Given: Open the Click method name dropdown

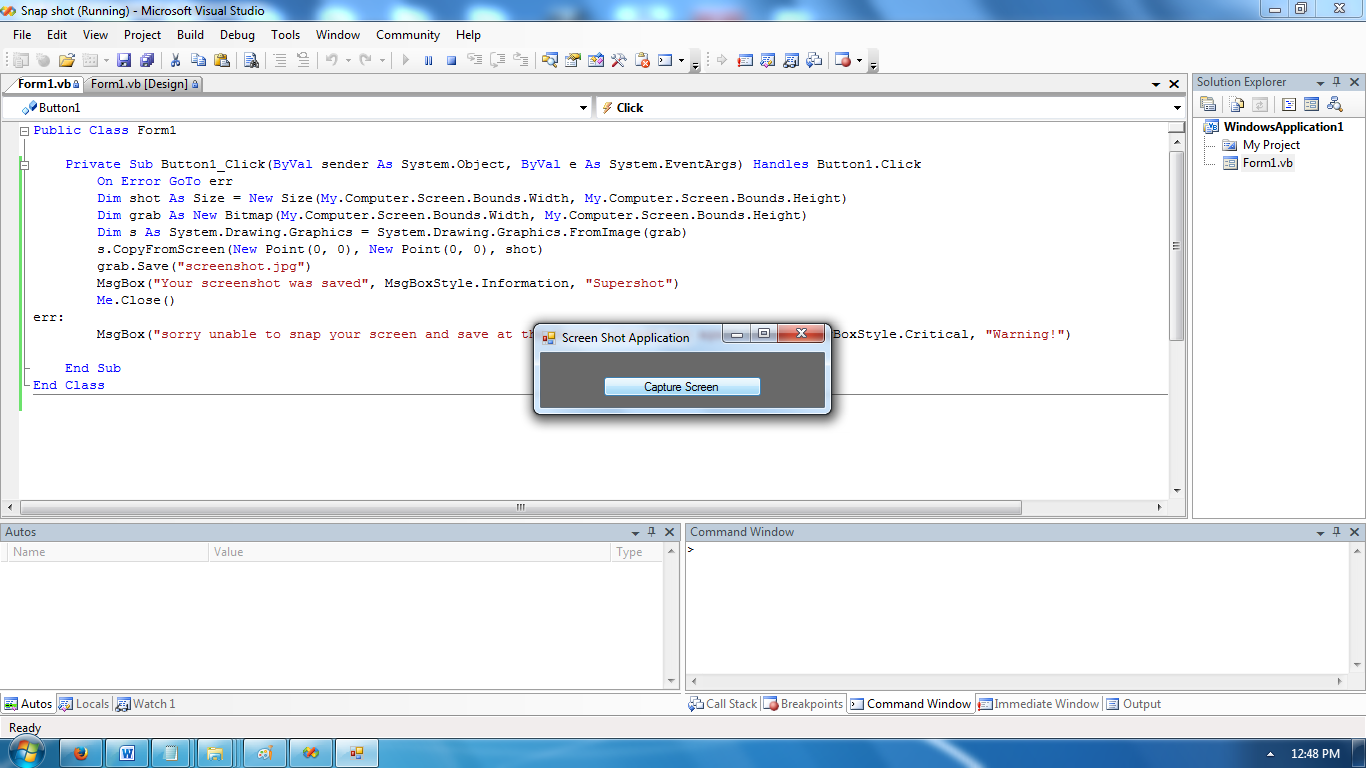Looking at the screenshot, I should tap(1177, 108).
